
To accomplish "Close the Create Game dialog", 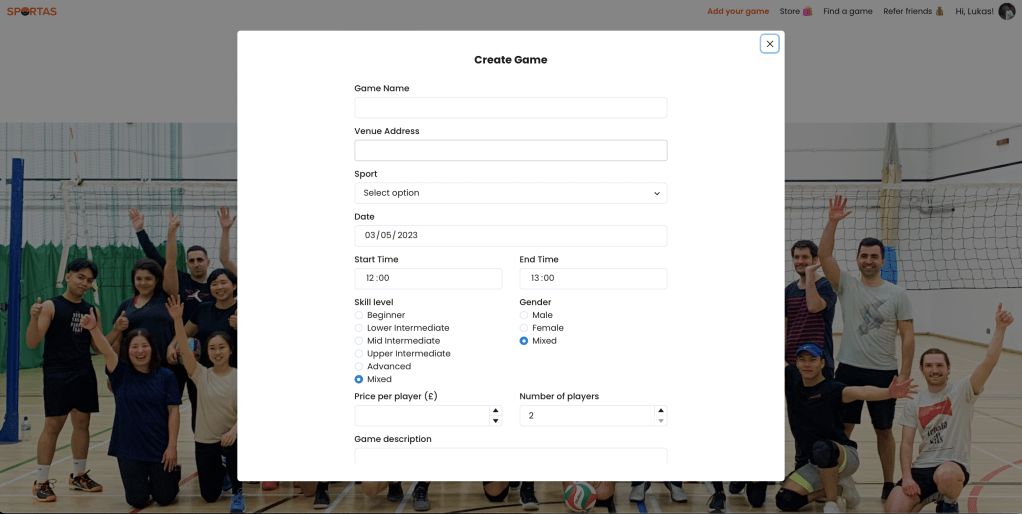I will 769,44.
